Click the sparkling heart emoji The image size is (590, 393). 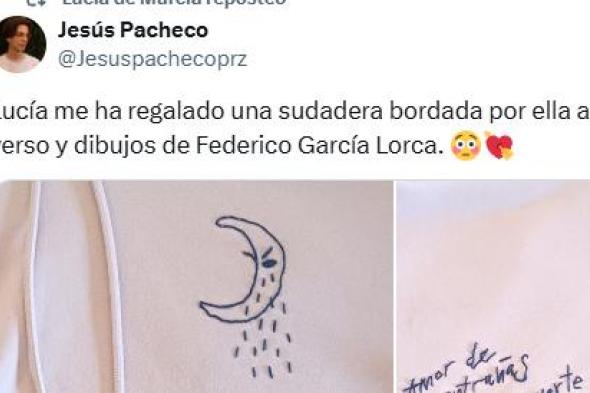click(x=499, y=146)
